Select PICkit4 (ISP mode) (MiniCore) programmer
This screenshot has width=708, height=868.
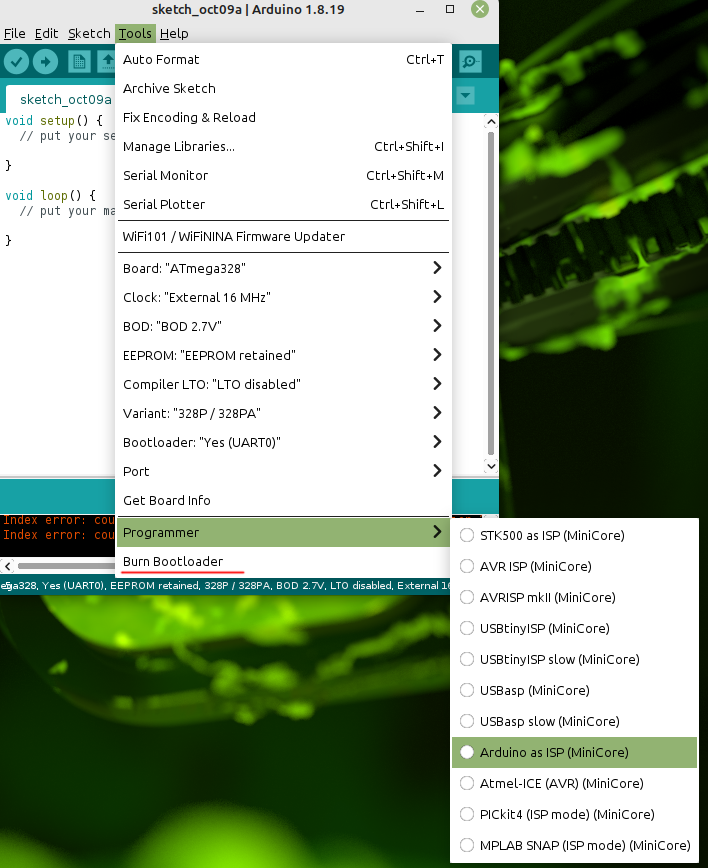pos(574,814)
